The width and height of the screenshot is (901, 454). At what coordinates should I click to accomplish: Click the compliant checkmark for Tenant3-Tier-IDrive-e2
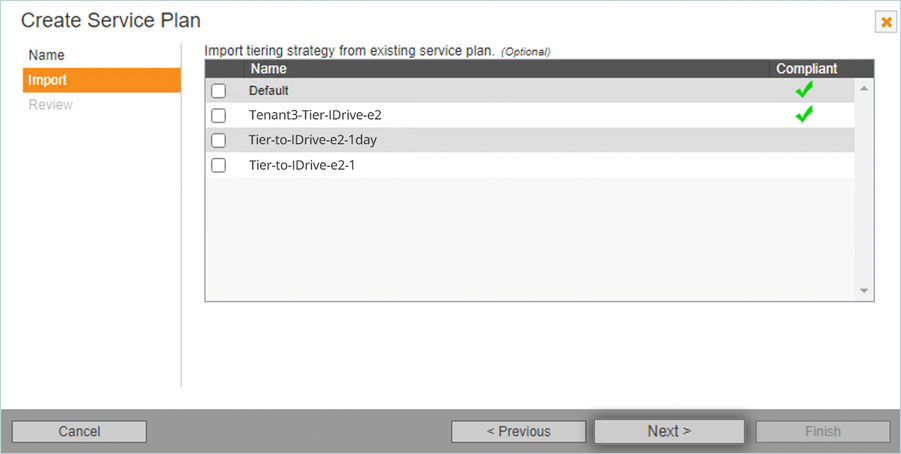point(804,114)
